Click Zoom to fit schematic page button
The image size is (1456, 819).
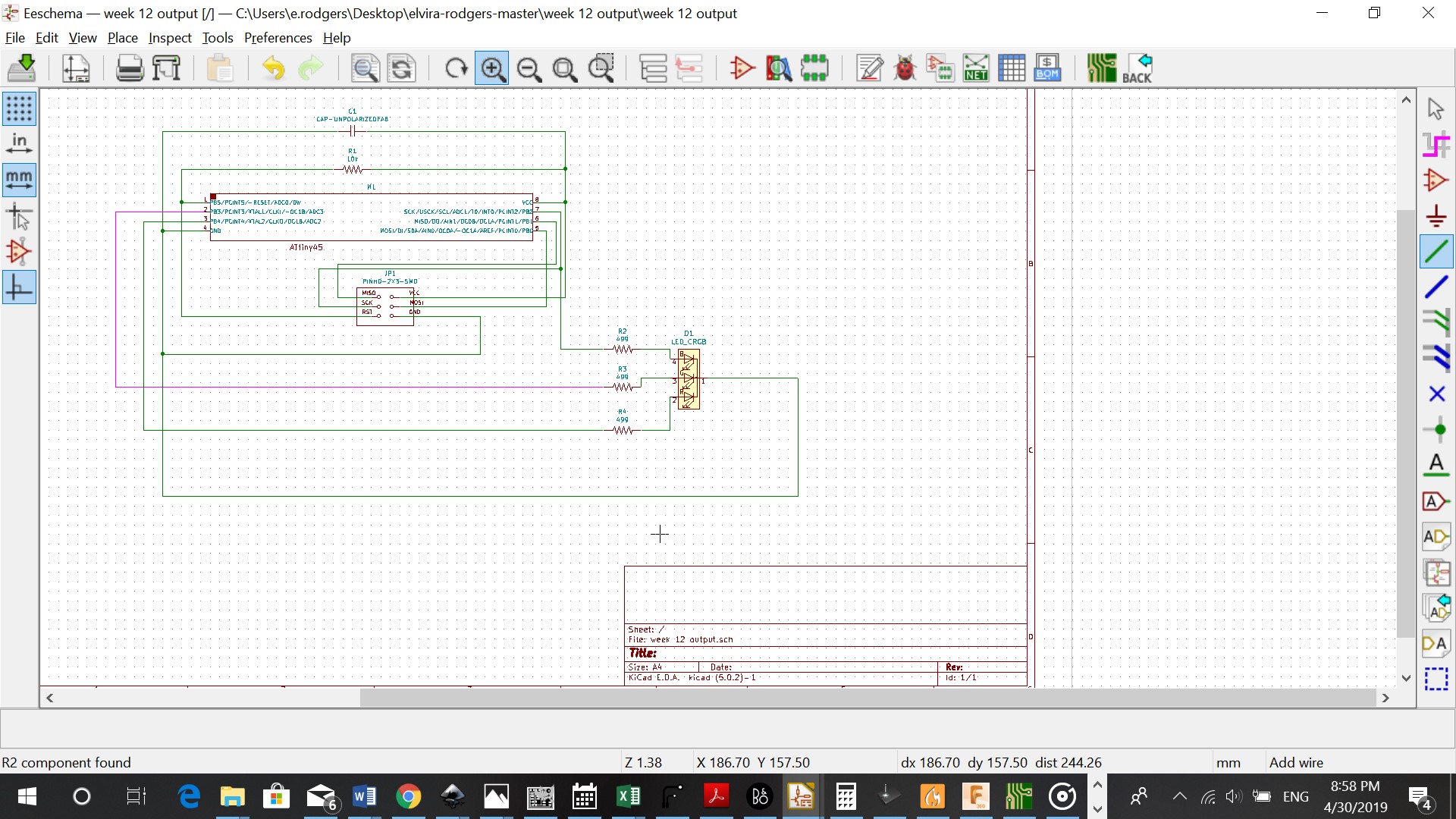(x=564, y=69)
